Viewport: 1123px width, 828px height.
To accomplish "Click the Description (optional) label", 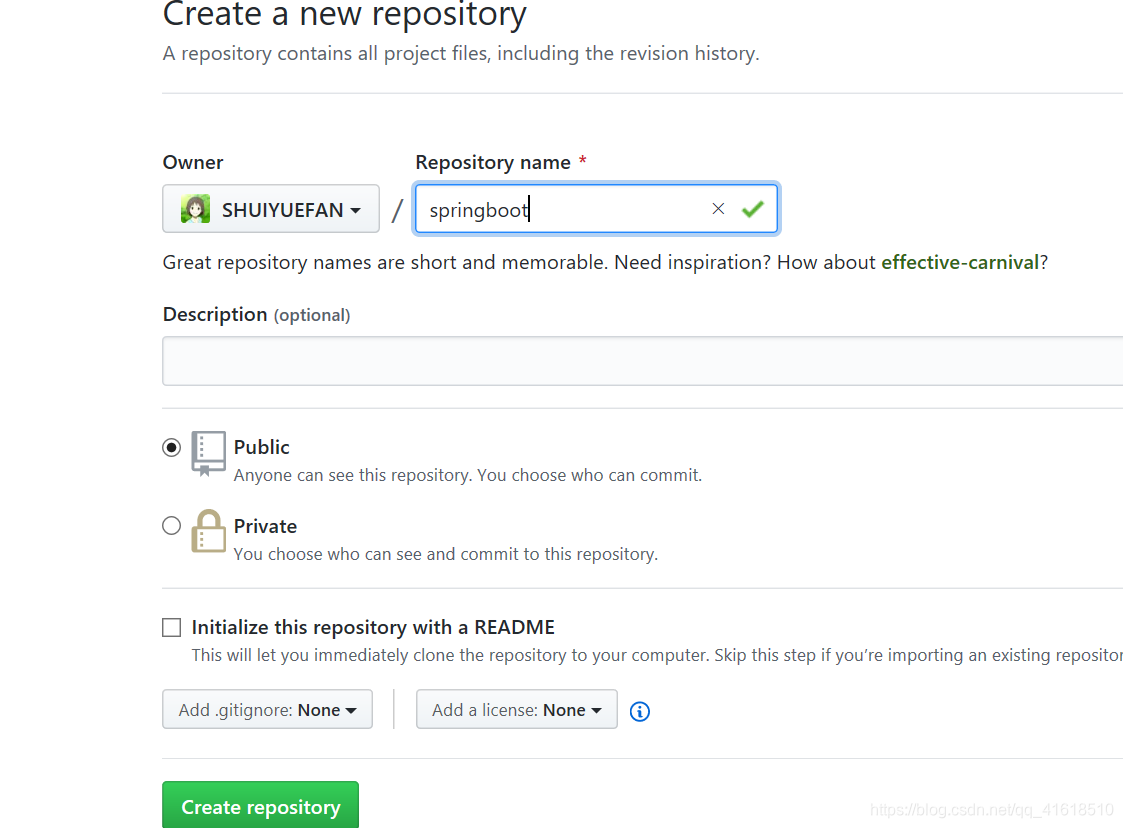I will click(x=256, y=314).
